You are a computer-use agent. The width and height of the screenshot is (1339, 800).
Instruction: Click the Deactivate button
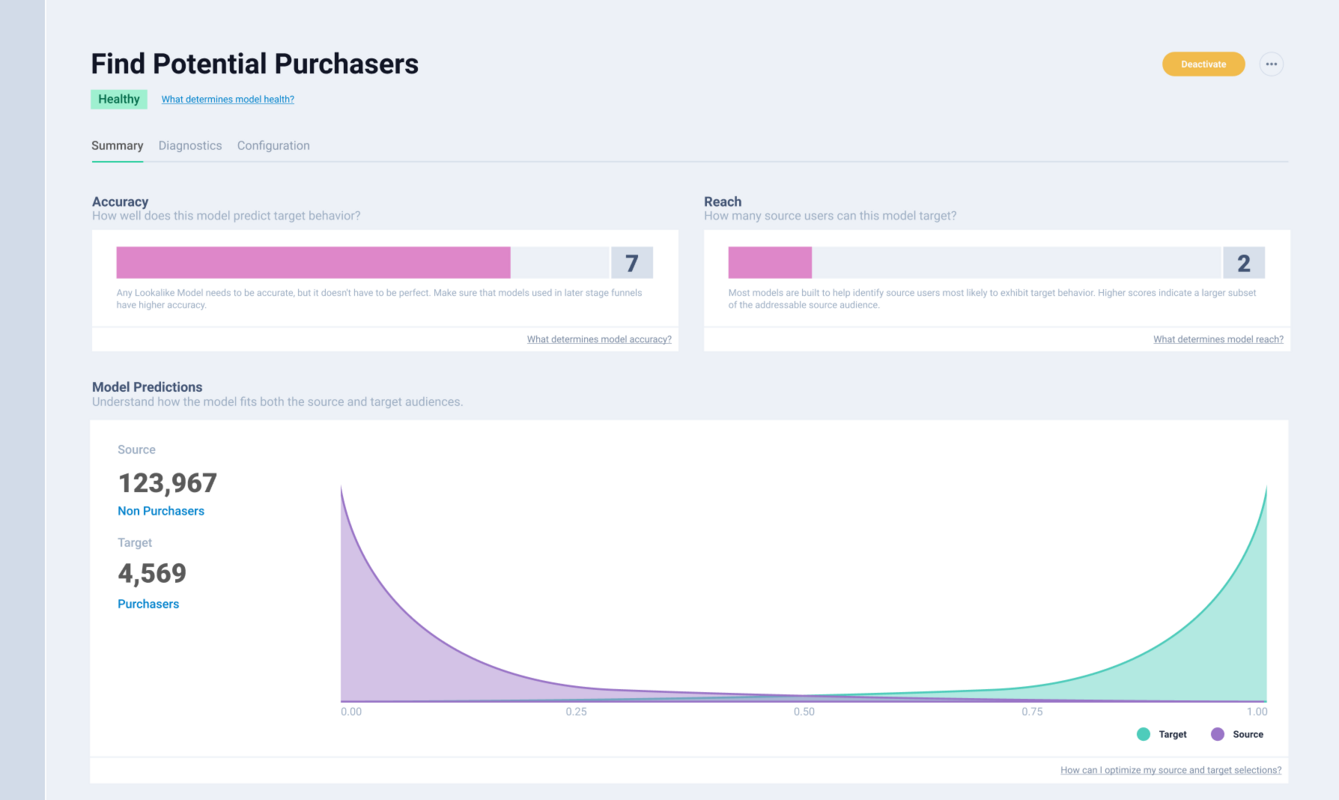coord(1203,63)
